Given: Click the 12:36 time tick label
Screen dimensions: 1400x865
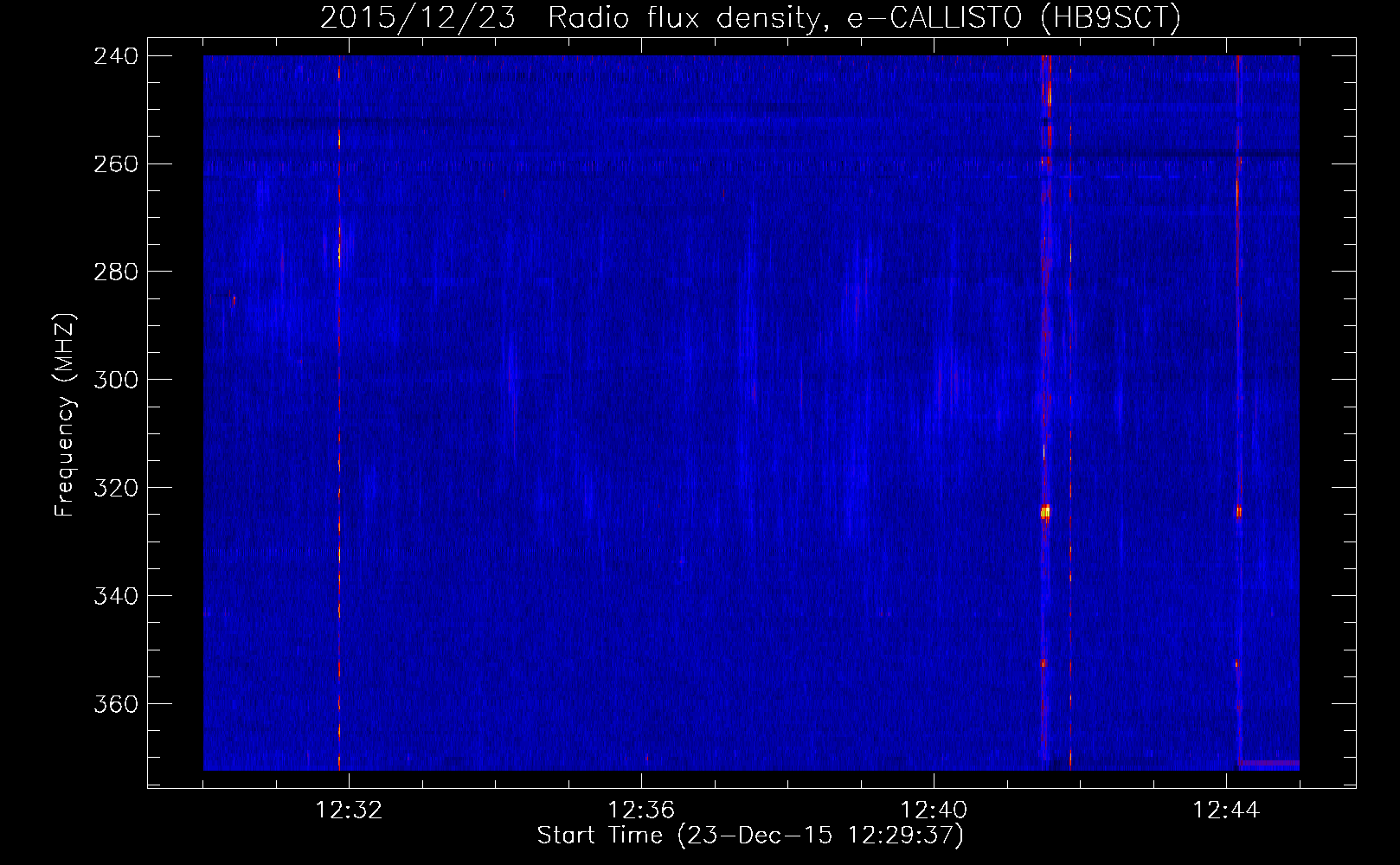Looking at the screenshot, I should [x=641, y=811].
